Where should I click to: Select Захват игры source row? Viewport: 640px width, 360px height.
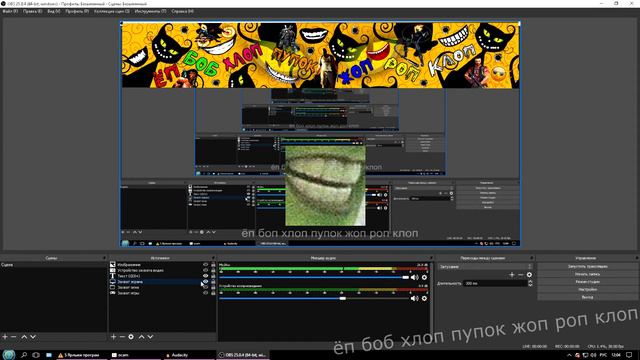point(162,293)
